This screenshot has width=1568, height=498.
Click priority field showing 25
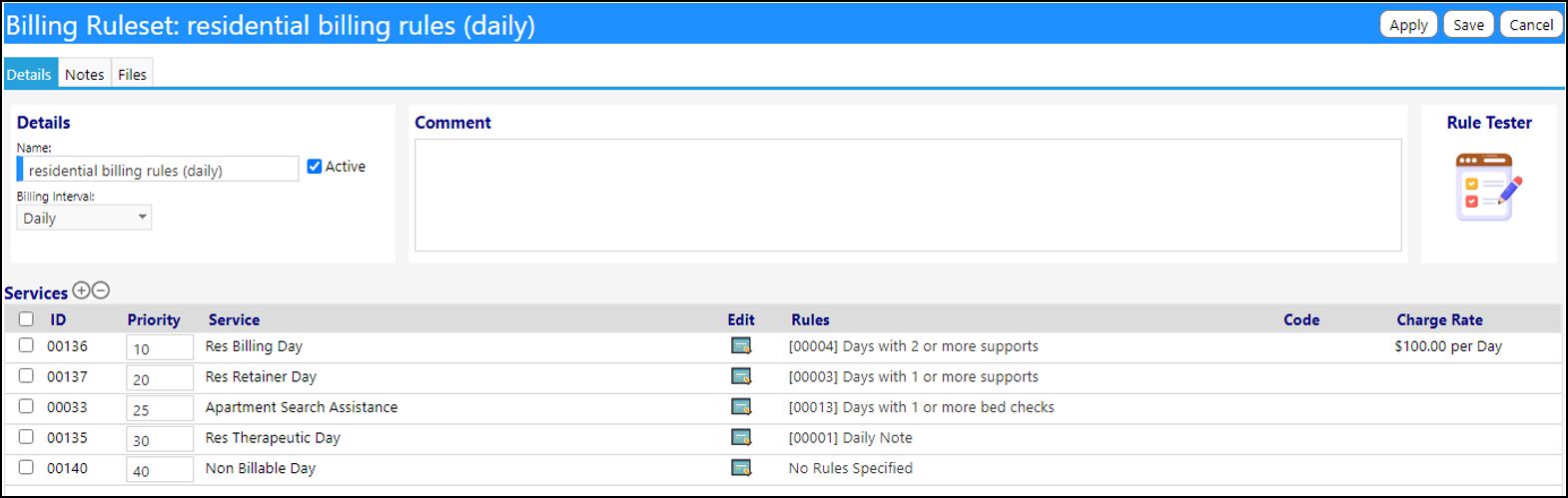pyautogui.click(x=160, y=409)
